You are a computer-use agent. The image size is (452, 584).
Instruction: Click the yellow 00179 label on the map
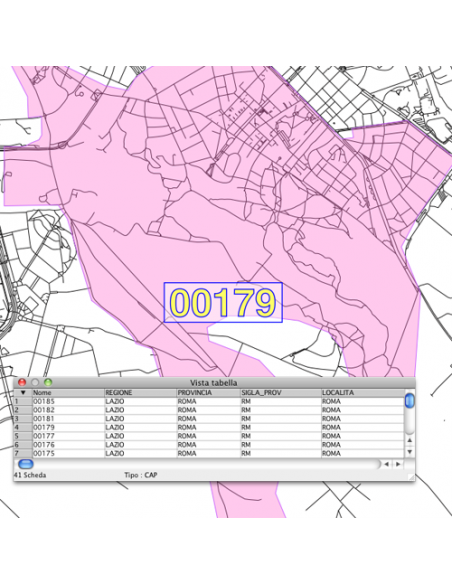[x=223, y=302]
